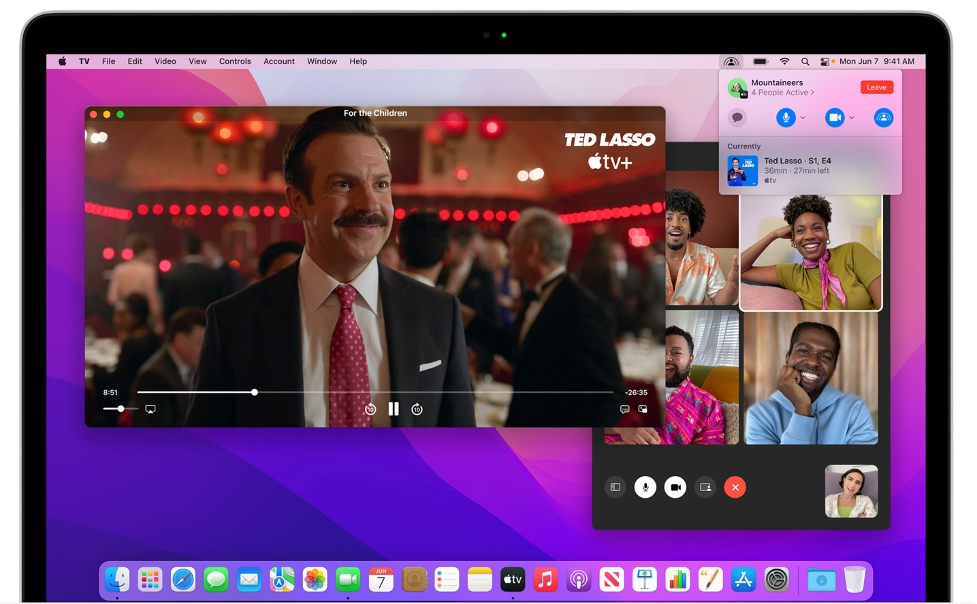Open the Controls menu in menu bar

point(235,61)
